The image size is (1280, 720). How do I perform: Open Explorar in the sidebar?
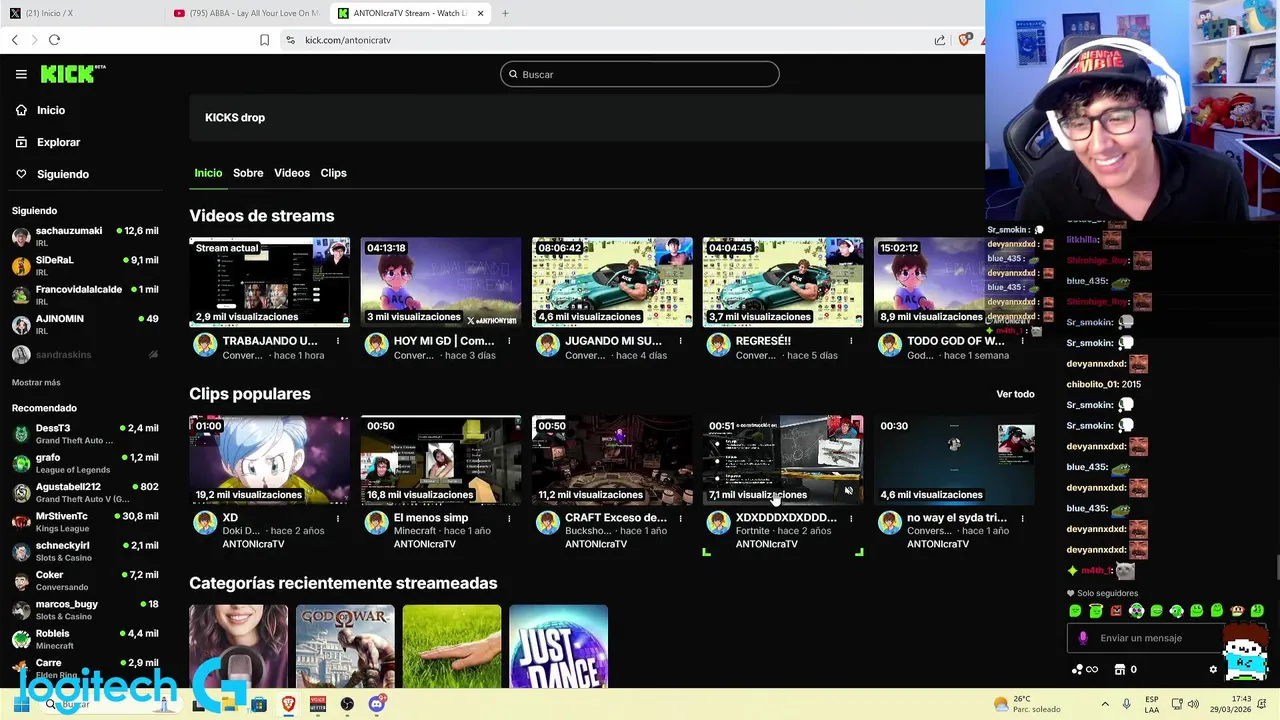pyautogui.click(x=58, y=142)
